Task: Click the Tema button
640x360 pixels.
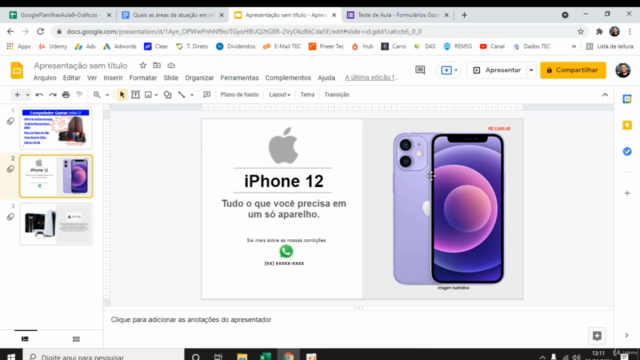Action: click(x=307, y=95)
